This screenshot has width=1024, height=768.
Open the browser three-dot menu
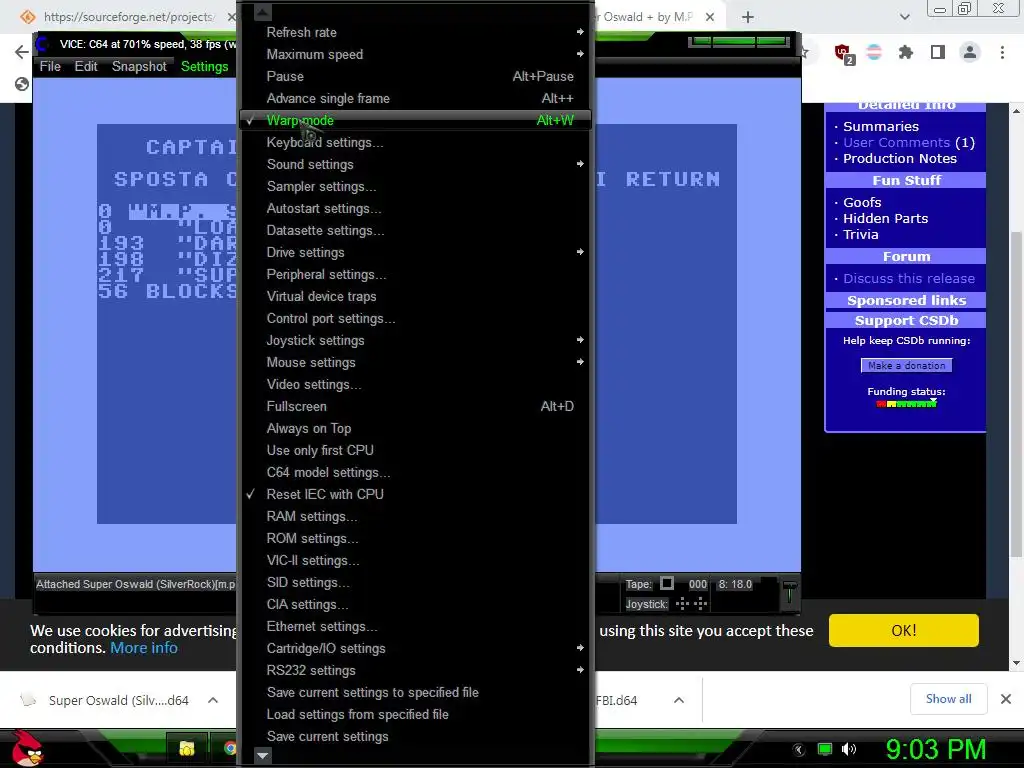pos(1002,52)
